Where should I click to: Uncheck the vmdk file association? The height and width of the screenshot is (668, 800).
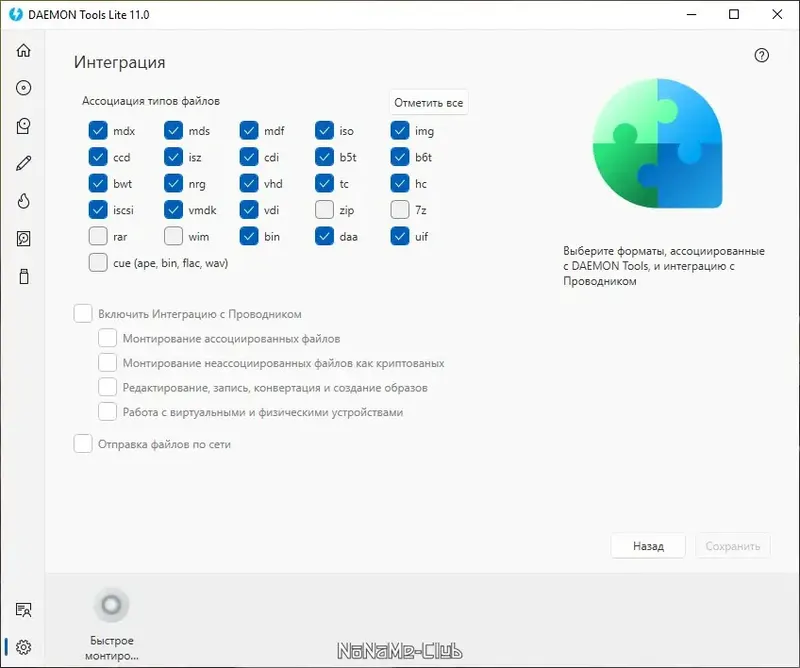(173, 210)
